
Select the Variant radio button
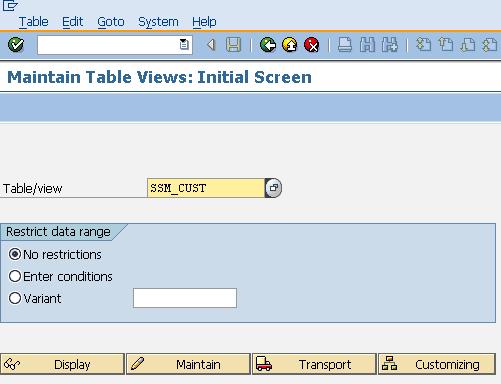15,298
